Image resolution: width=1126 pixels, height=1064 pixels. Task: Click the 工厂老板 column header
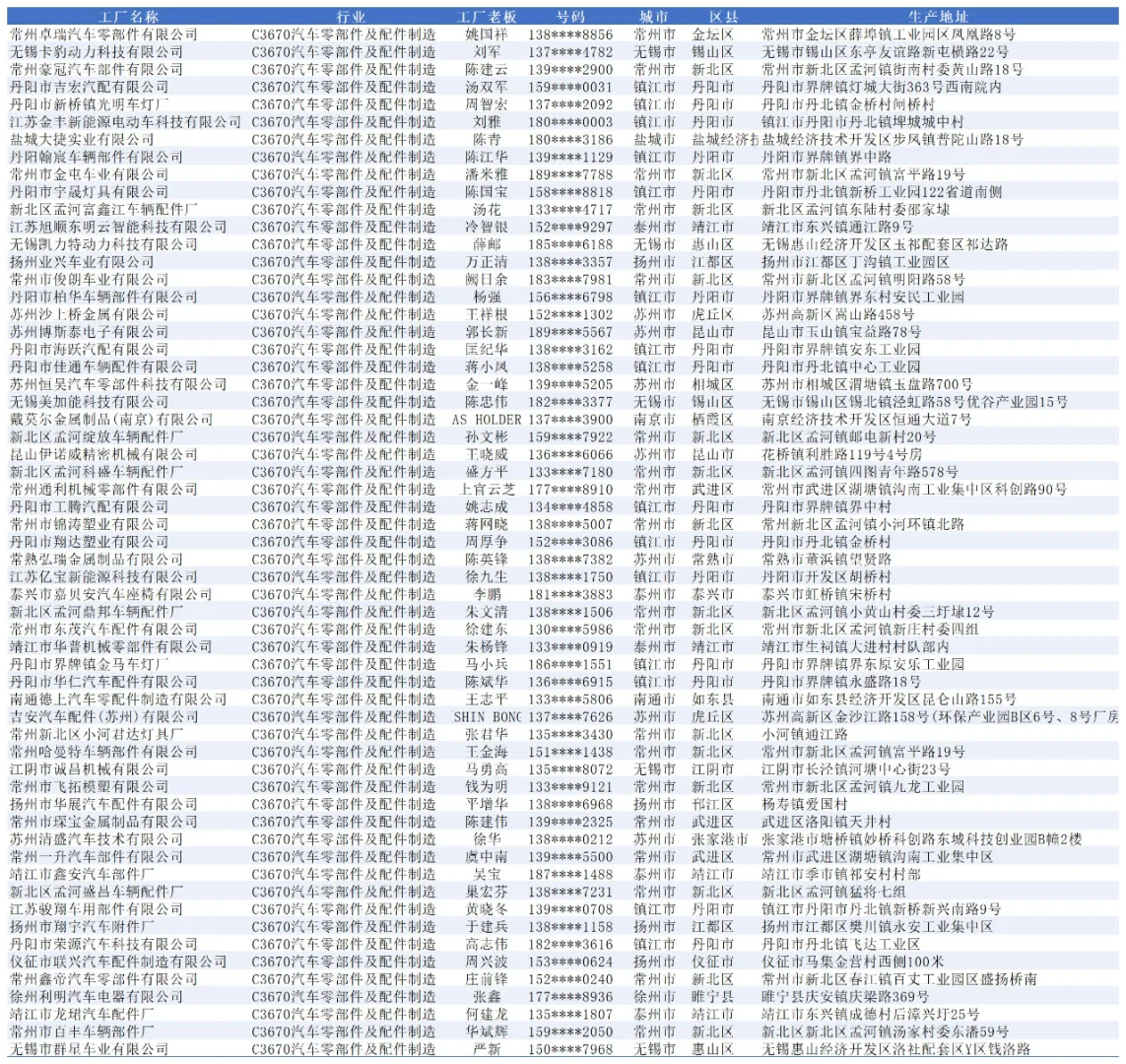[x=487, y=17]
